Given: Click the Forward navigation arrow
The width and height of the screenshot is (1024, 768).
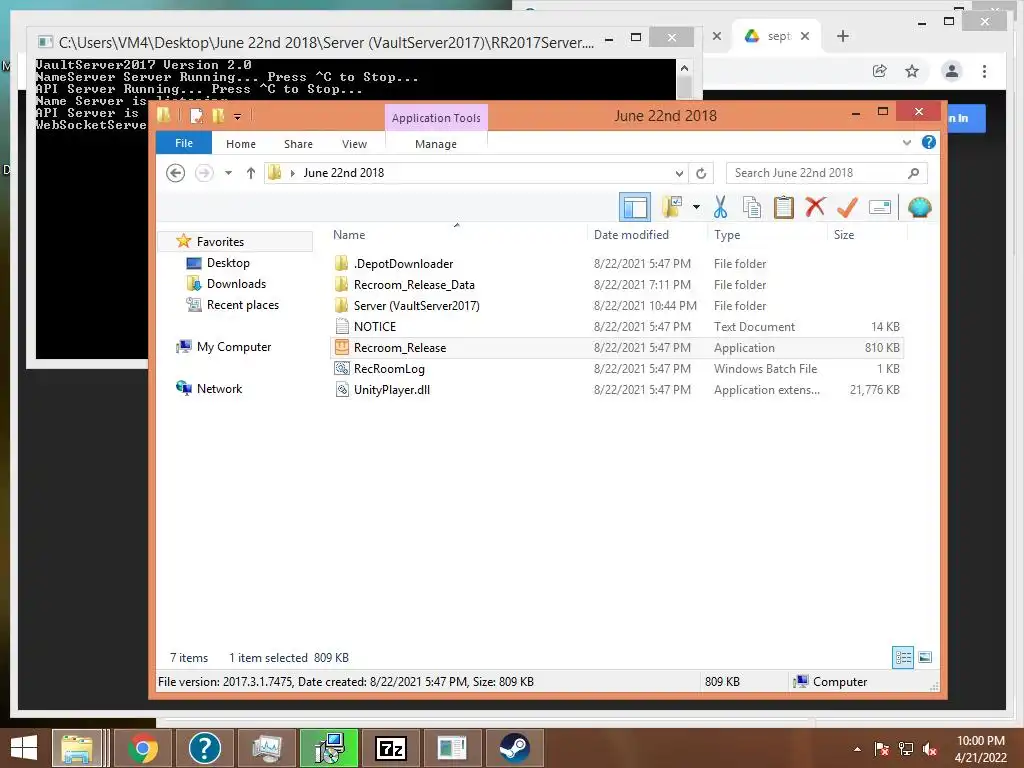Looking at the screenshot, I should pos(204,173).
